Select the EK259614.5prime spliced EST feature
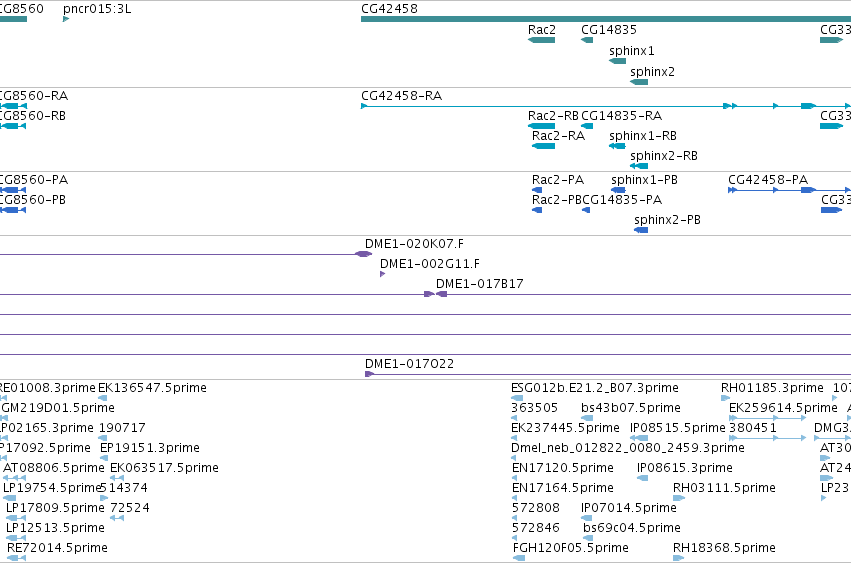The image size is (851, 563). pyautogui.click(x=767, y=418)
